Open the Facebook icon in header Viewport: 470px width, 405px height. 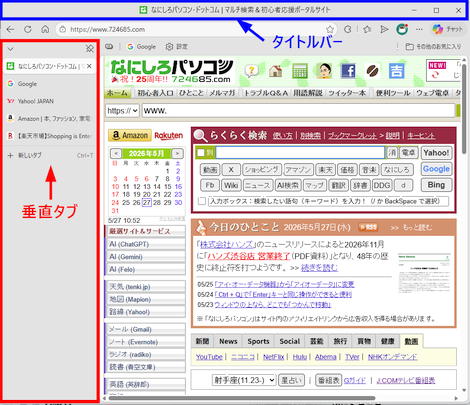coord(348,71)
